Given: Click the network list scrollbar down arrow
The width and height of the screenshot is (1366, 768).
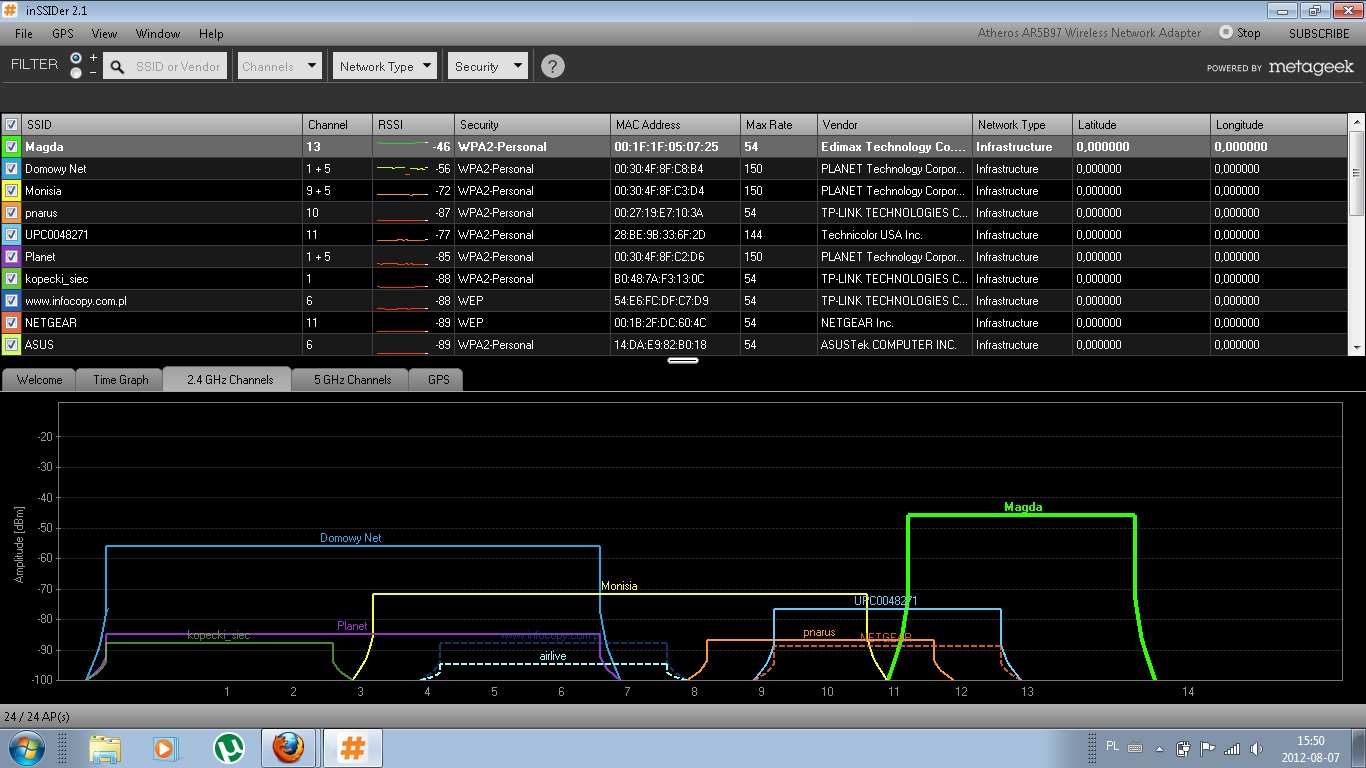Looking at the screenshot, I should click(x=1357, y=347).
